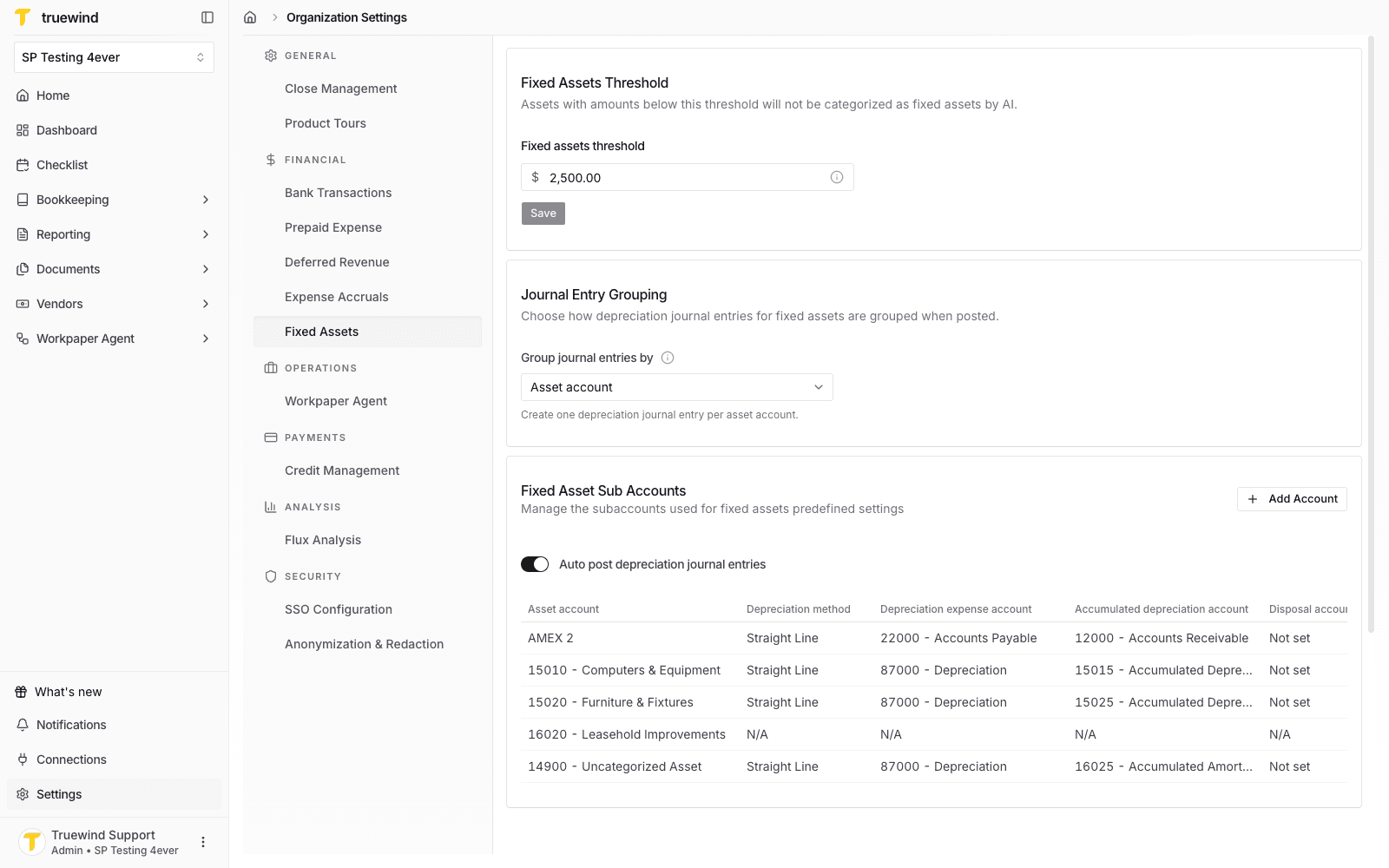
Task: Click the Accumulated depreciation account column header
Action: tap(1162, 609)
